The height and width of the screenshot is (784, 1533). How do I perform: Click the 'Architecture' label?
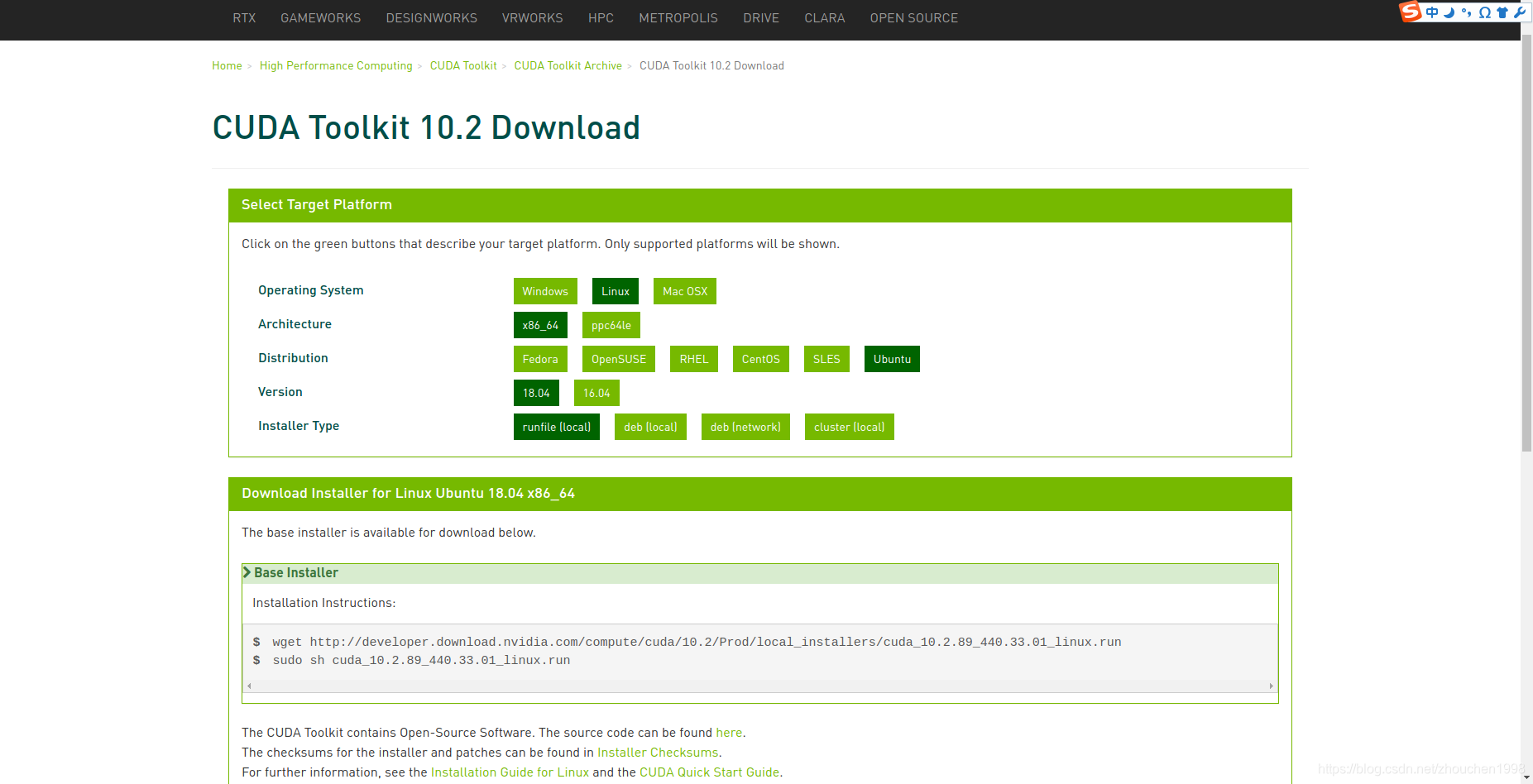point(295,324)
